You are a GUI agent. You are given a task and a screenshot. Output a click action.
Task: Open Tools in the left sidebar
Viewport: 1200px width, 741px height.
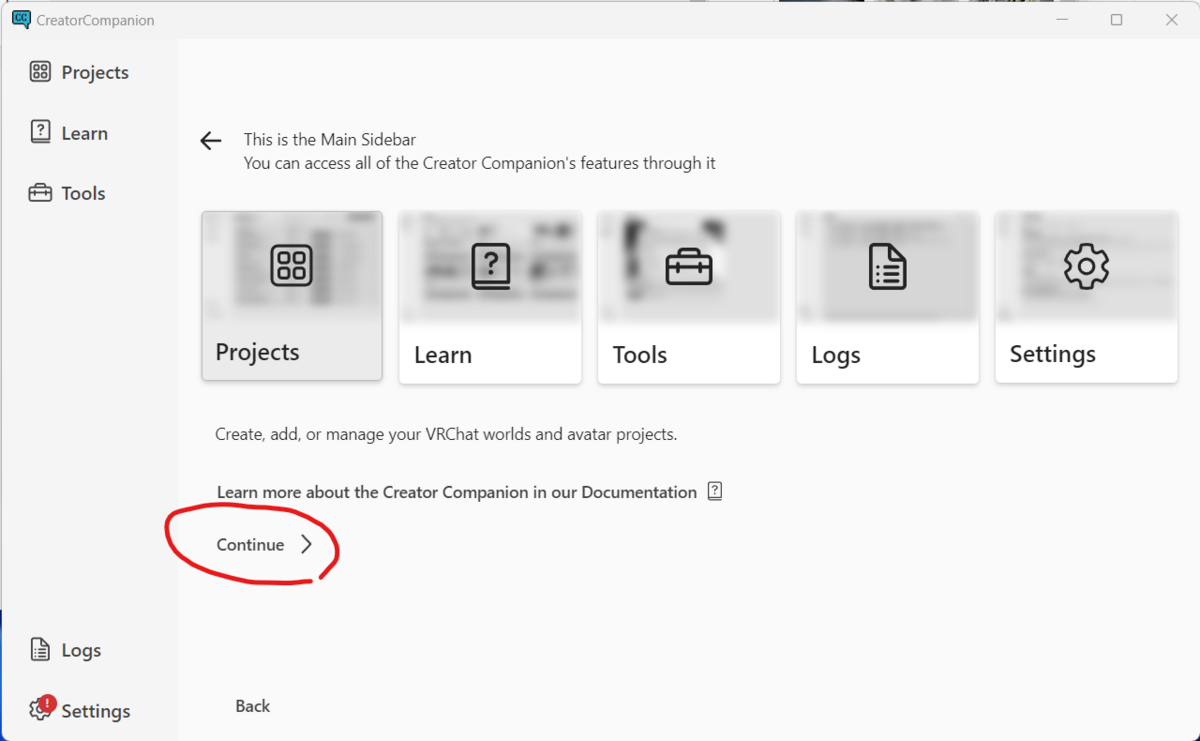click(x=68, y=193)
